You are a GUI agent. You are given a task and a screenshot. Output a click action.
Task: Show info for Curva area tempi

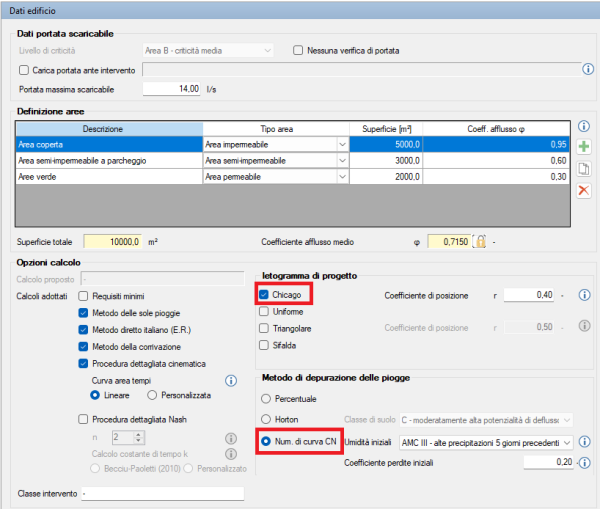click(231, 381)
